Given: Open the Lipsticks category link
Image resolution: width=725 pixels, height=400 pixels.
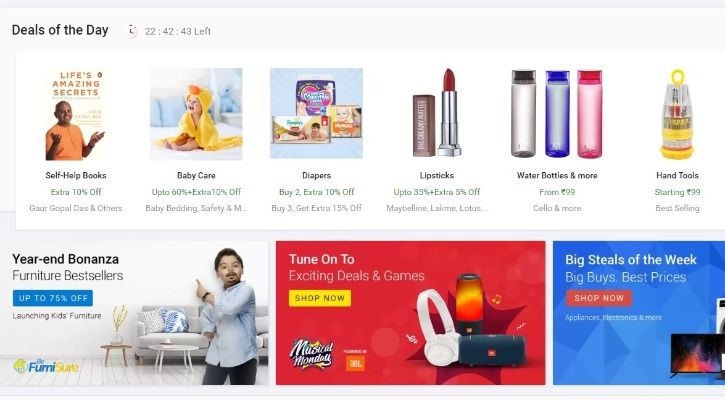Looking at the screenshot, I should [x=436, y=175].
